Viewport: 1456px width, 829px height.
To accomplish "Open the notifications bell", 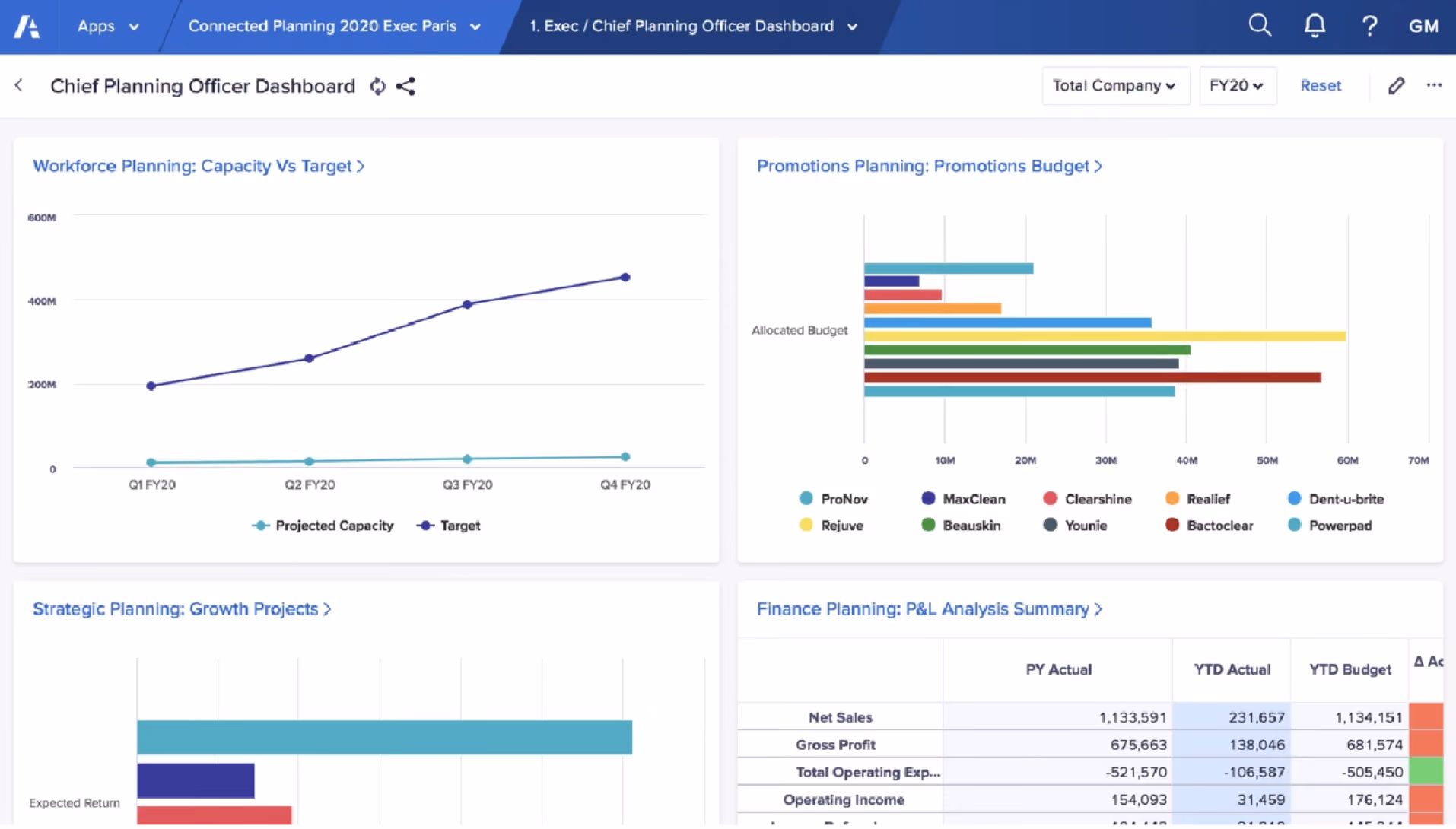I will [1315, 26].
